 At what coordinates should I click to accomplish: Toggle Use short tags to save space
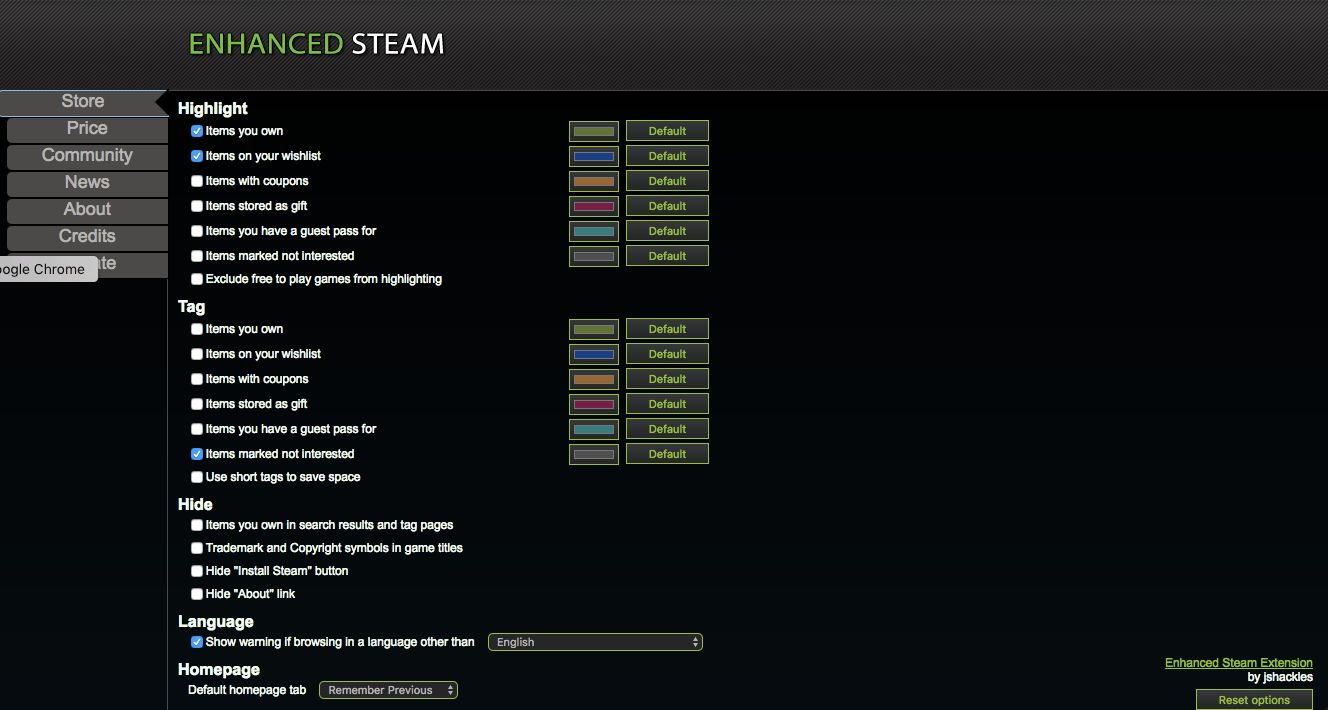click(197, 477)
